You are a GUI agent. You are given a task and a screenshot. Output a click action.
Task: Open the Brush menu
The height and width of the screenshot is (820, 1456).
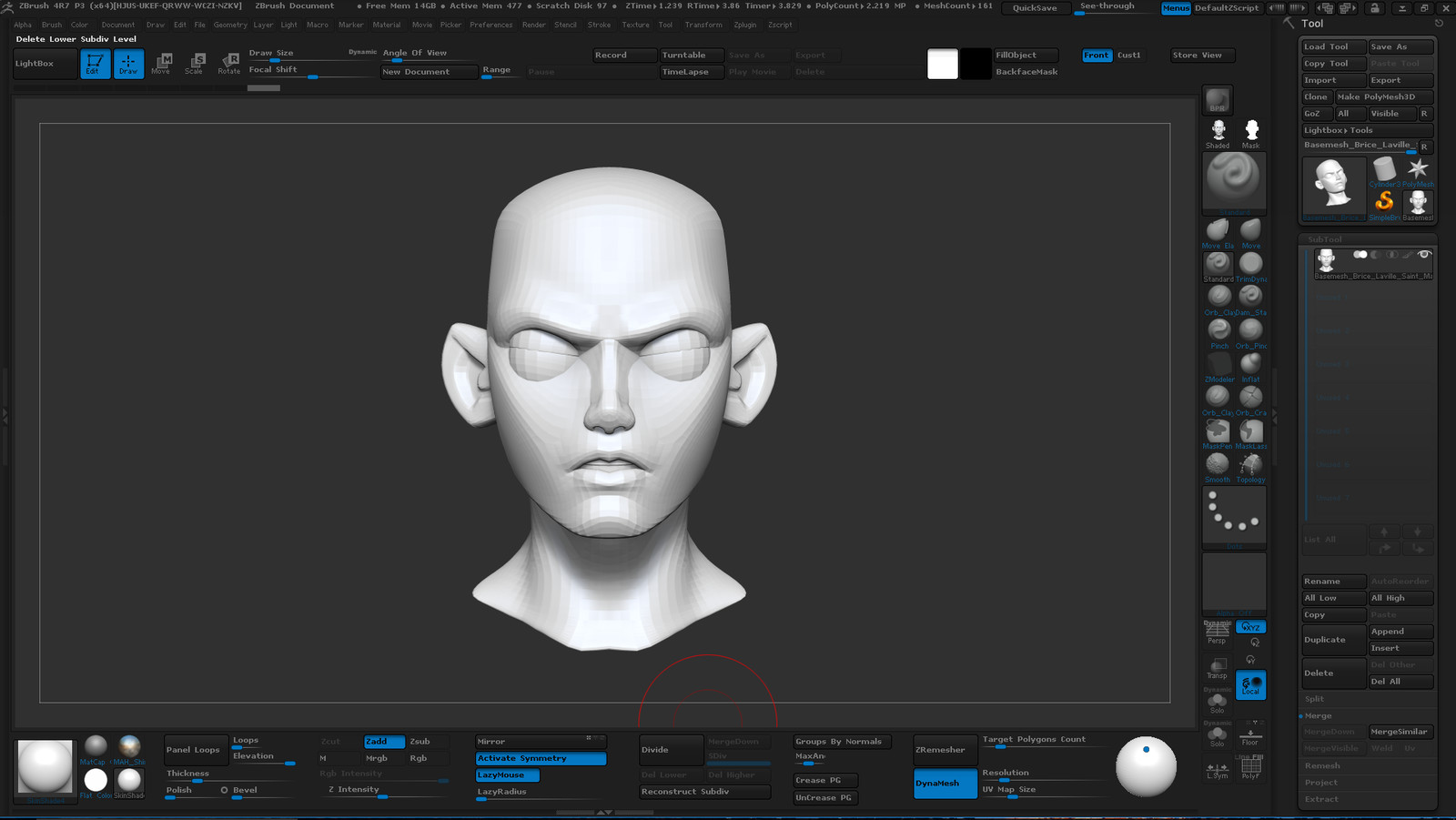pos(52,25)
